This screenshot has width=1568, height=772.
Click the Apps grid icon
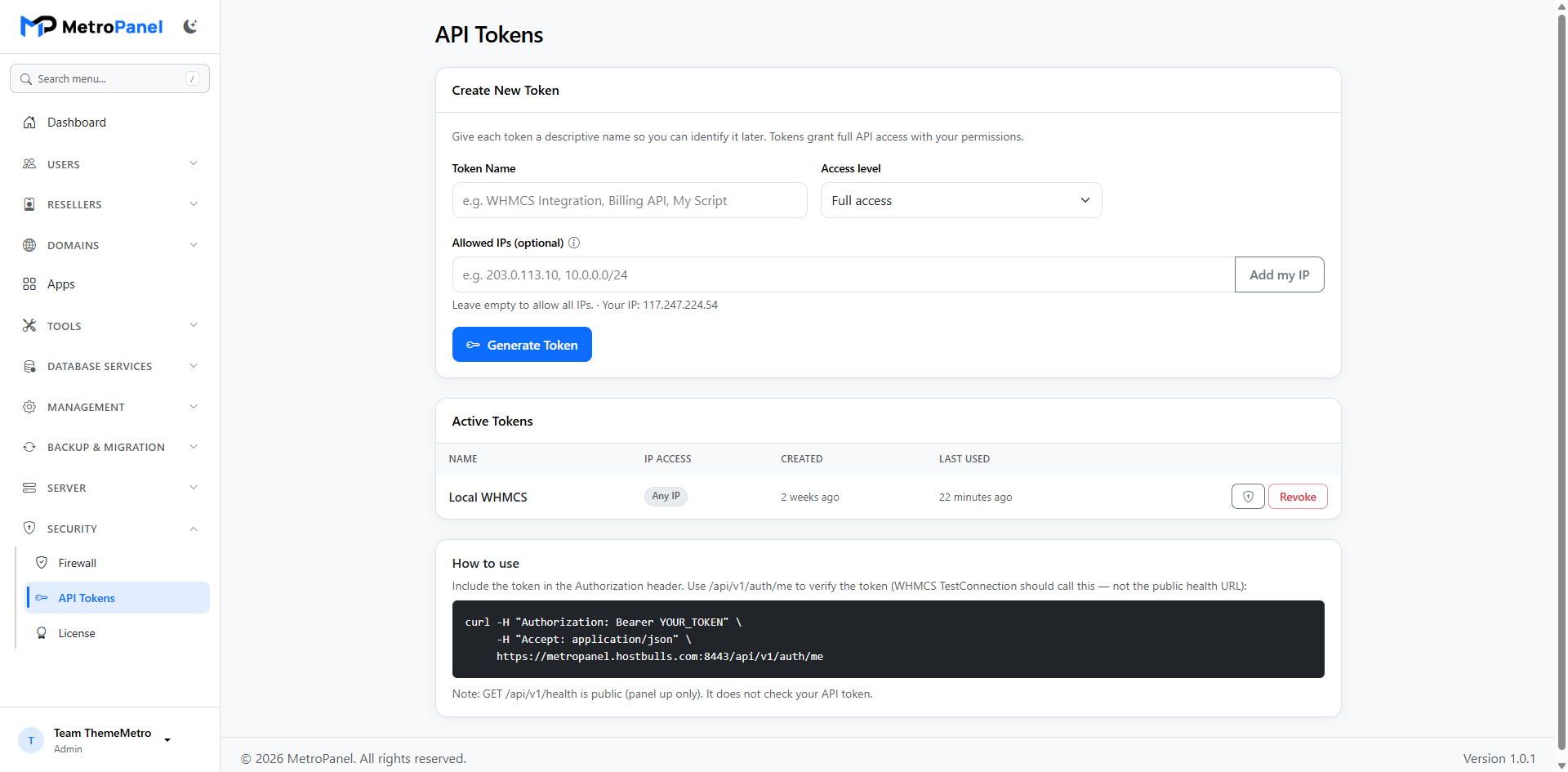(x=29, y=284)
